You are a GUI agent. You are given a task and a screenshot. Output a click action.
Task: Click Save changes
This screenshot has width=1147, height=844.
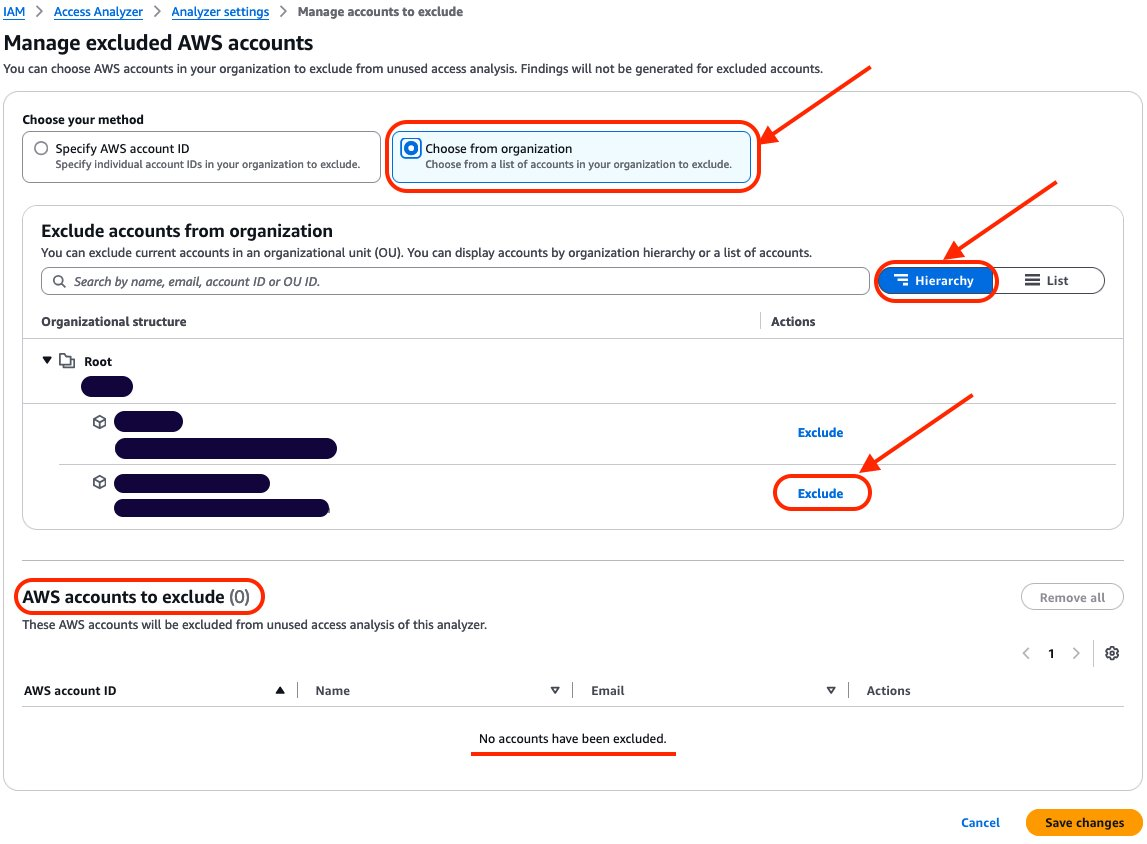pos(1083,822)
